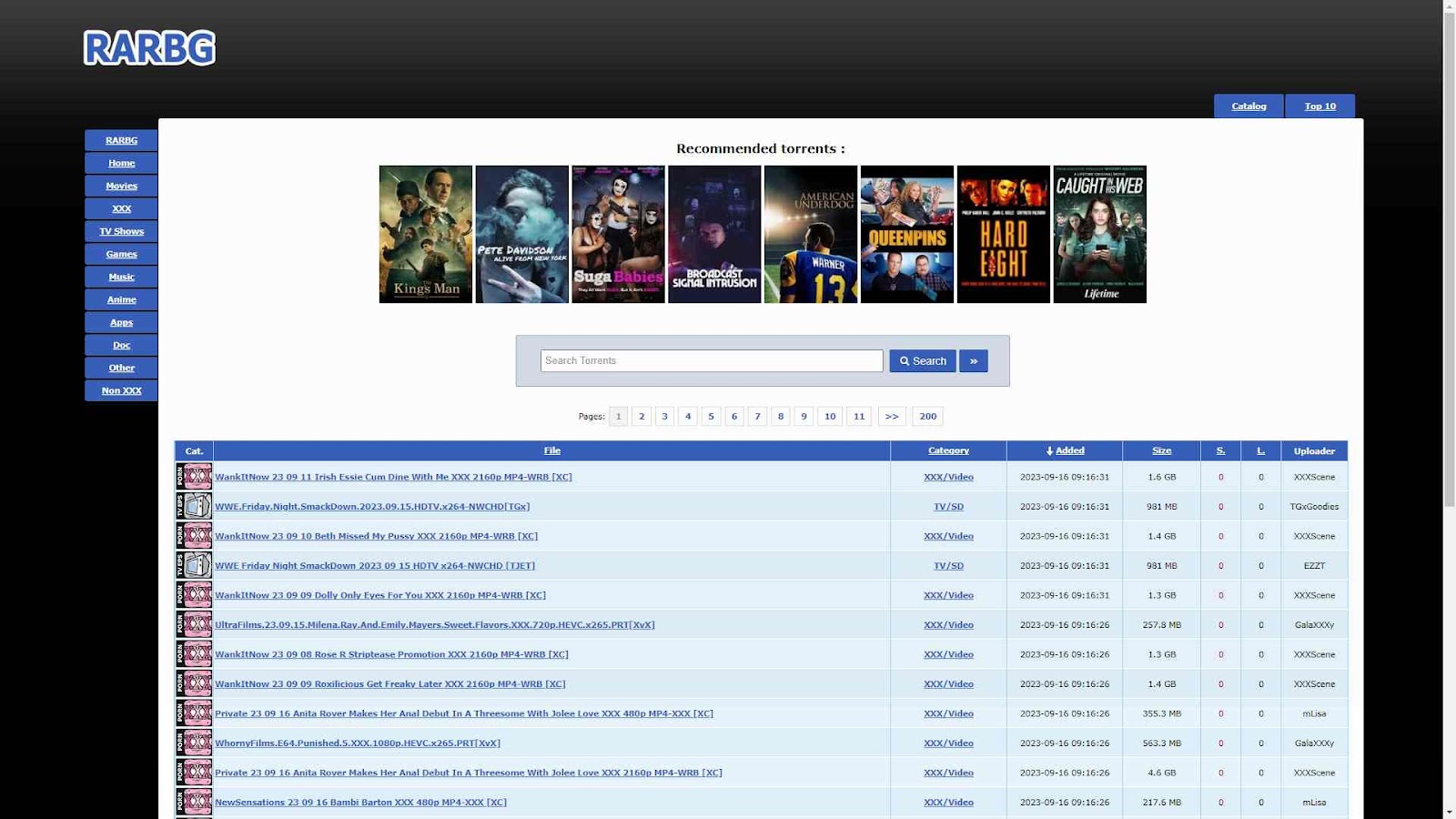
Task: Open TV Shows in the sidebar
Action: click(121, 231)
